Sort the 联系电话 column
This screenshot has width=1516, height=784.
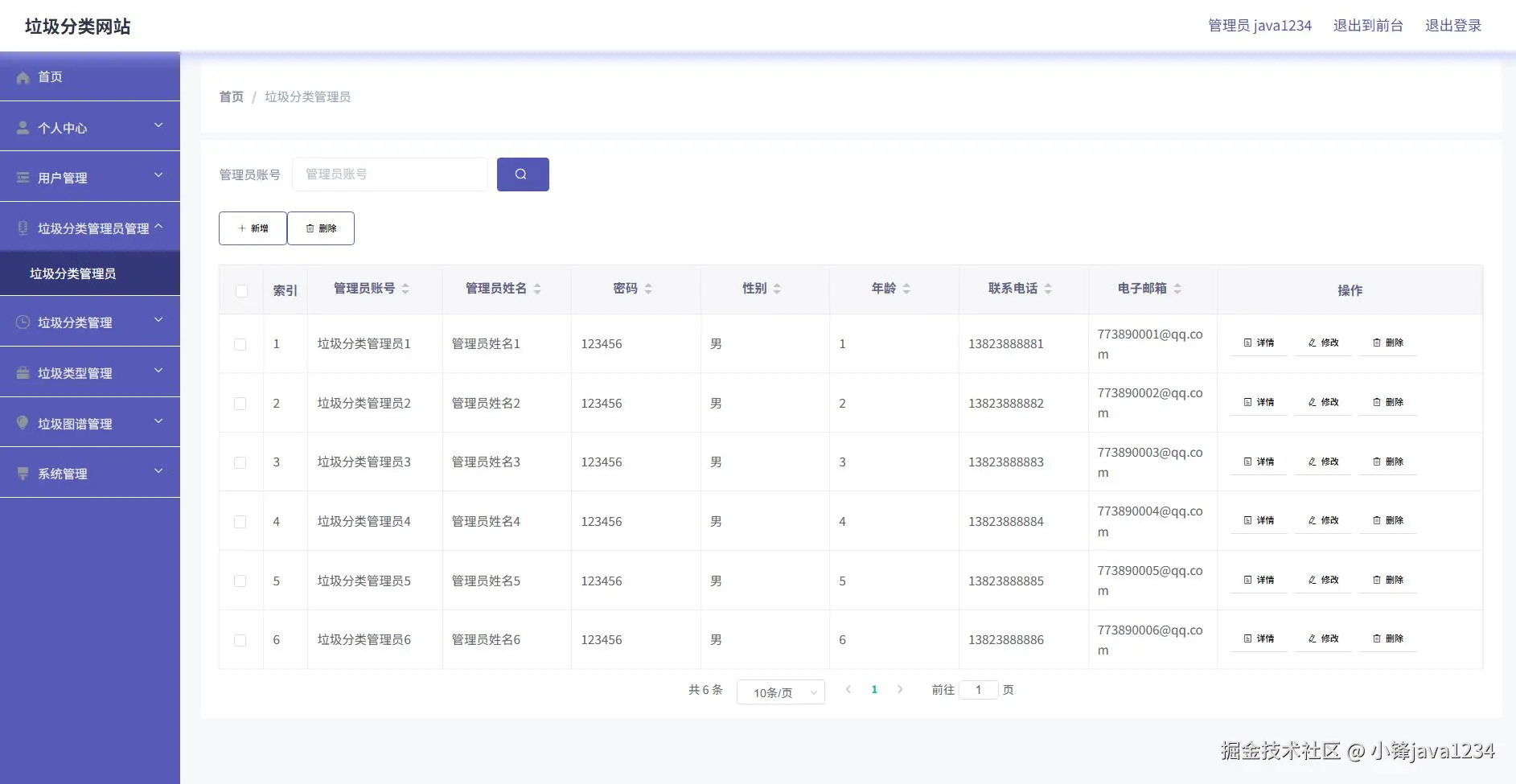click(1048, 289)
